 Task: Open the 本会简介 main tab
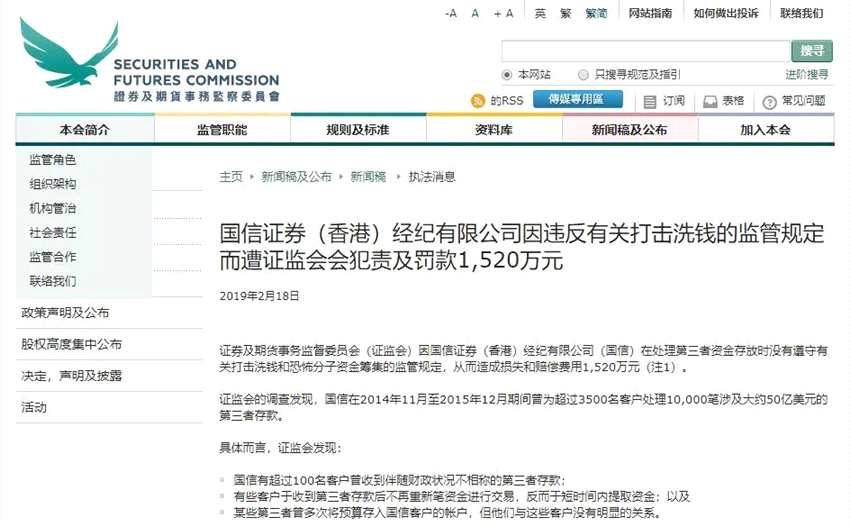click(85, 130)
